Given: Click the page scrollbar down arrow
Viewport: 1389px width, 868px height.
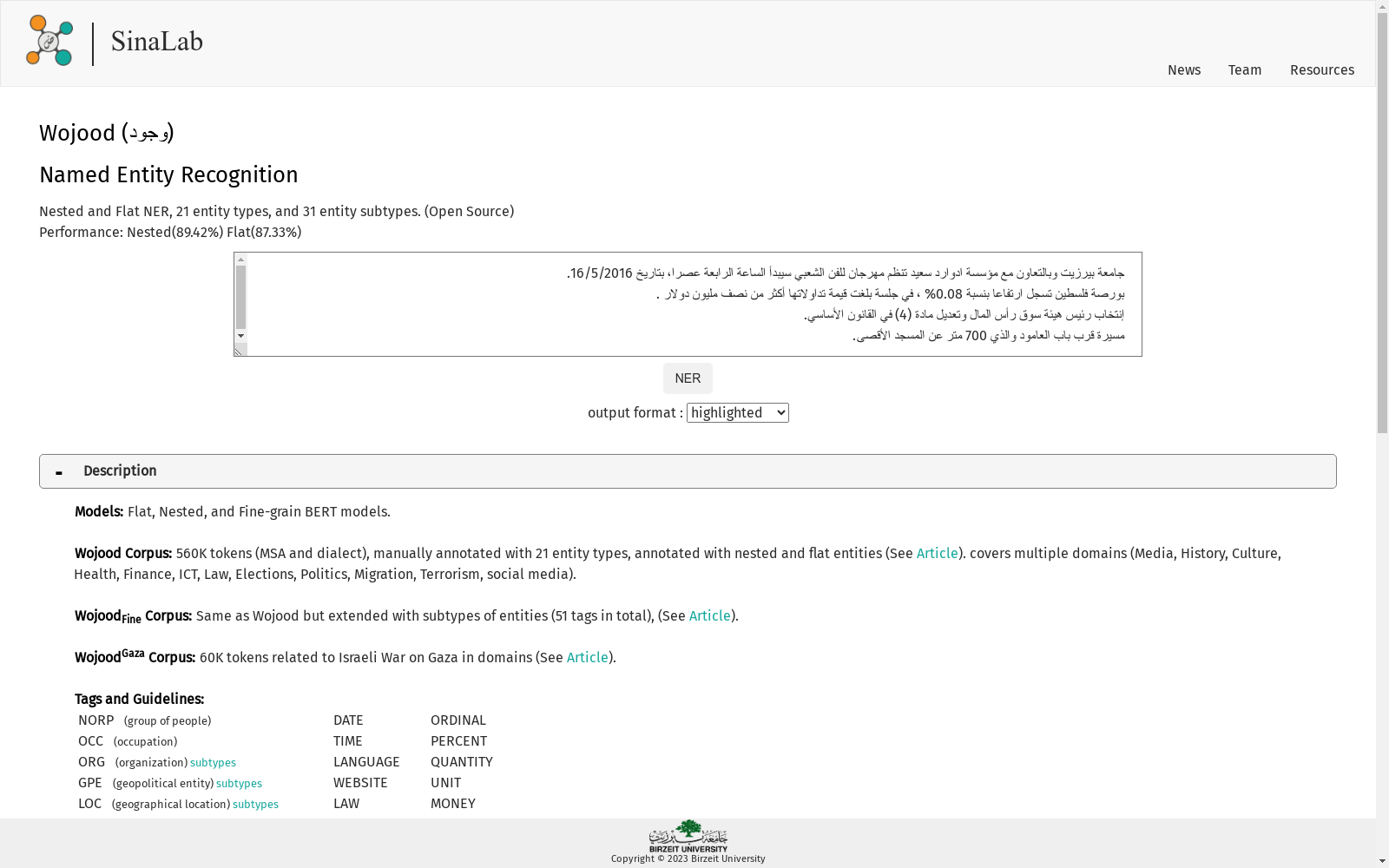Looking at the screenshot, I should pos(1382,861).
